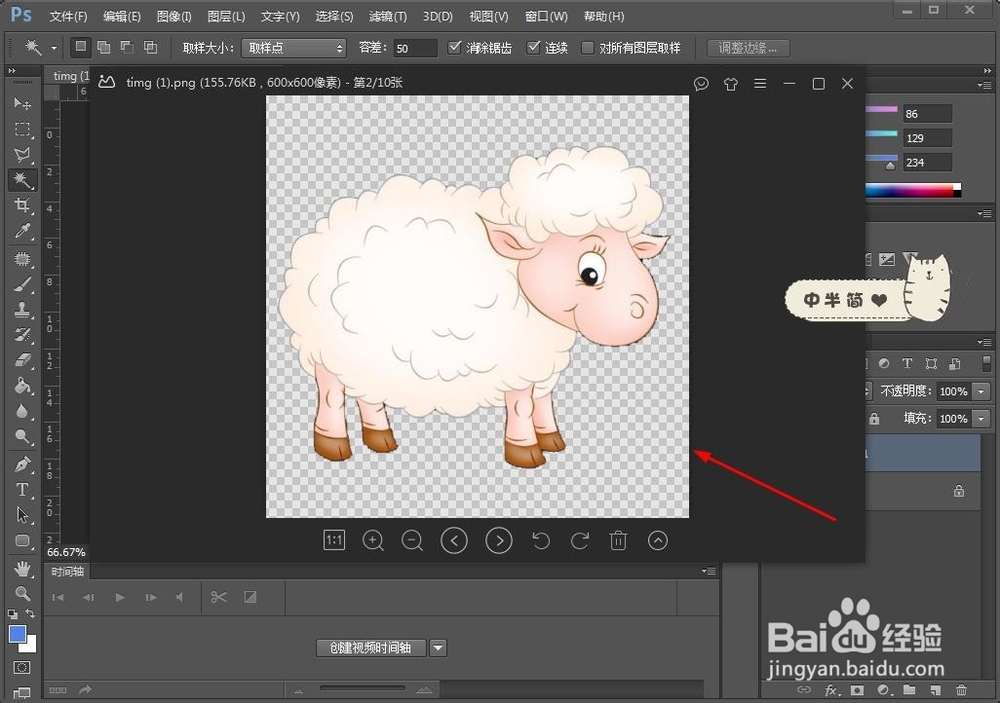Viewport: 1000px width, 703px height.
Task: Open the Layer menu
Action: (x=226, y=17)
